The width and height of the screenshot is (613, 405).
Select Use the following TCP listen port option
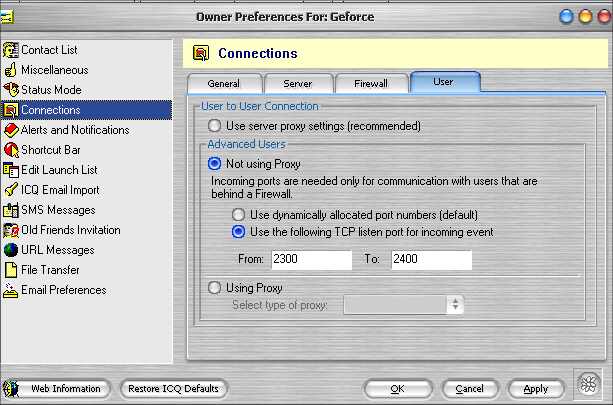(x=238, y=232)
